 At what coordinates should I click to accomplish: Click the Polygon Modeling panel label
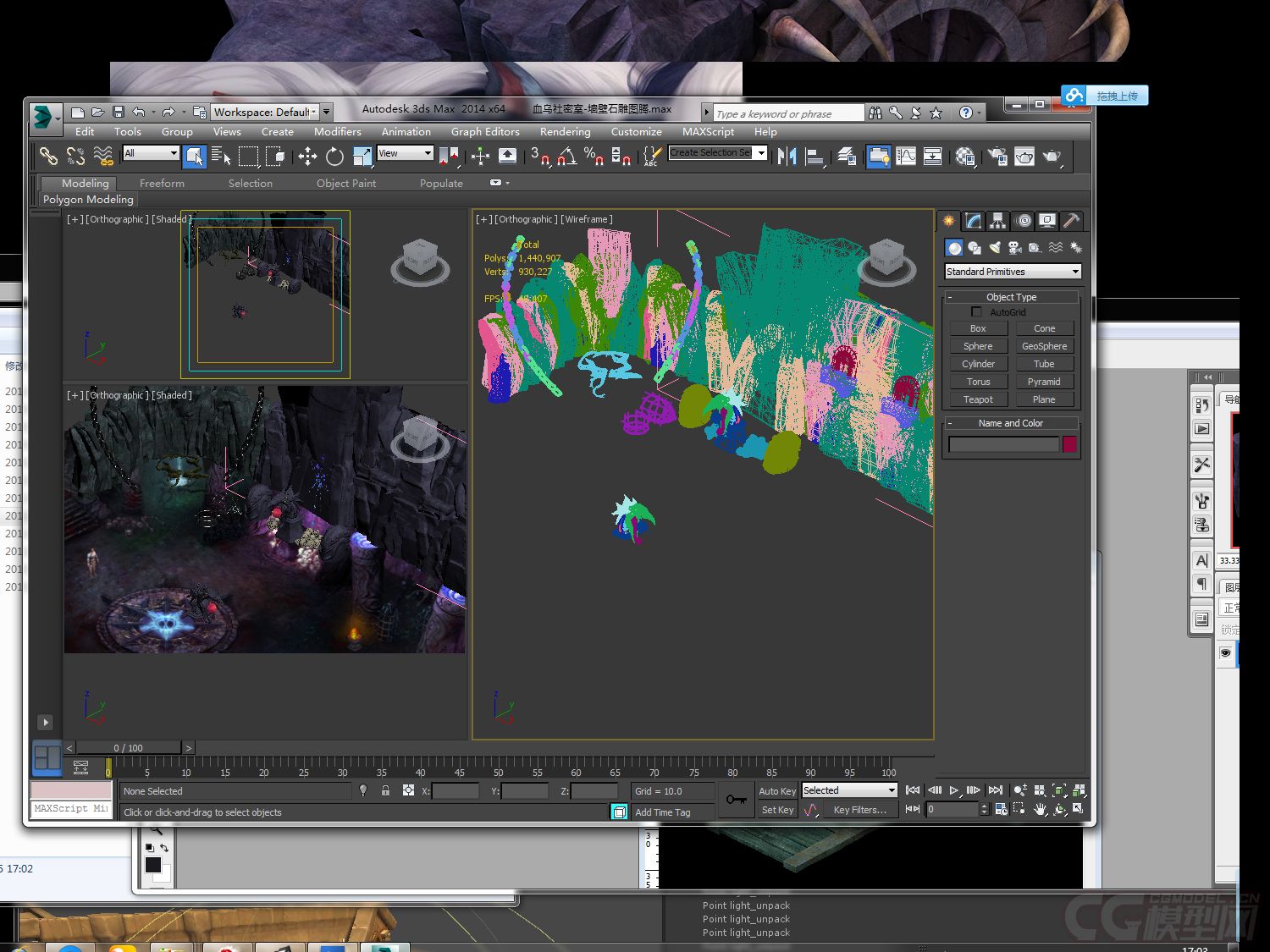pyautogui.click(x=88, y=200)
